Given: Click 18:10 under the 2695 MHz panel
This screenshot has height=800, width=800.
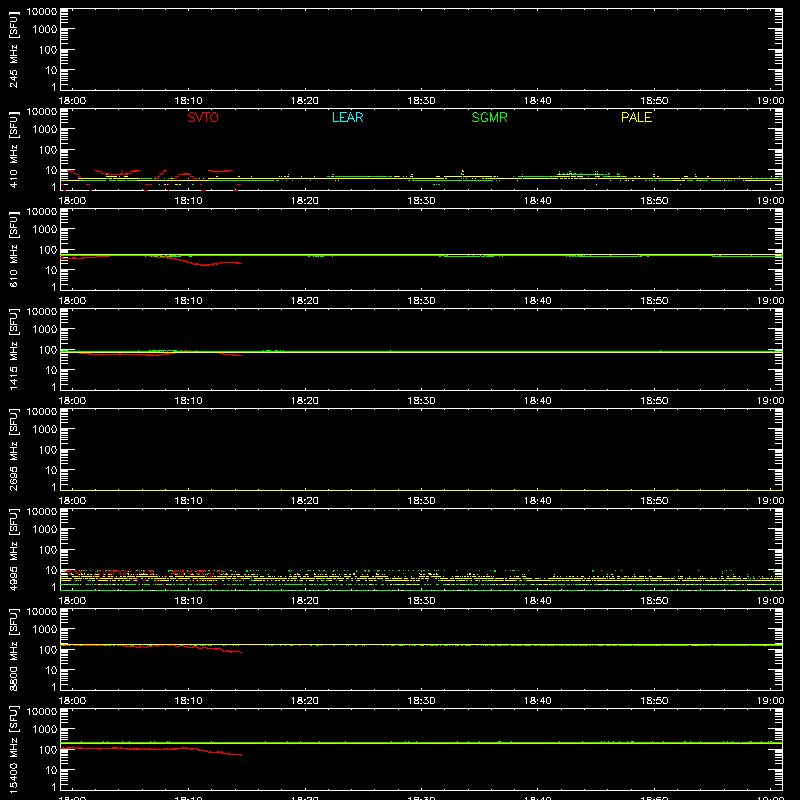Looking at the screenshot, I should coord(189,501).
